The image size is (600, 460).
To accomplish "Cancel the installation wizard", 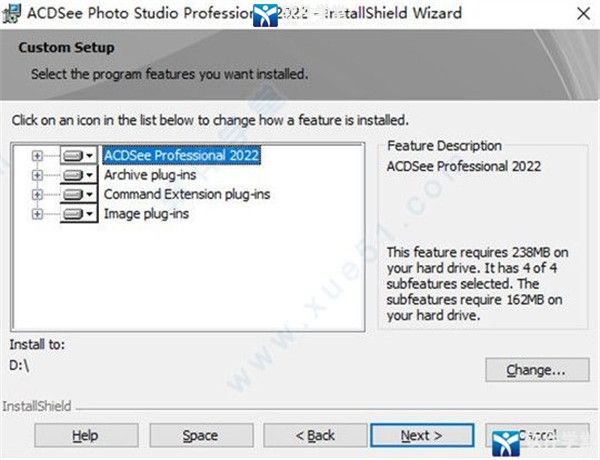I will (x=537, y=436).
